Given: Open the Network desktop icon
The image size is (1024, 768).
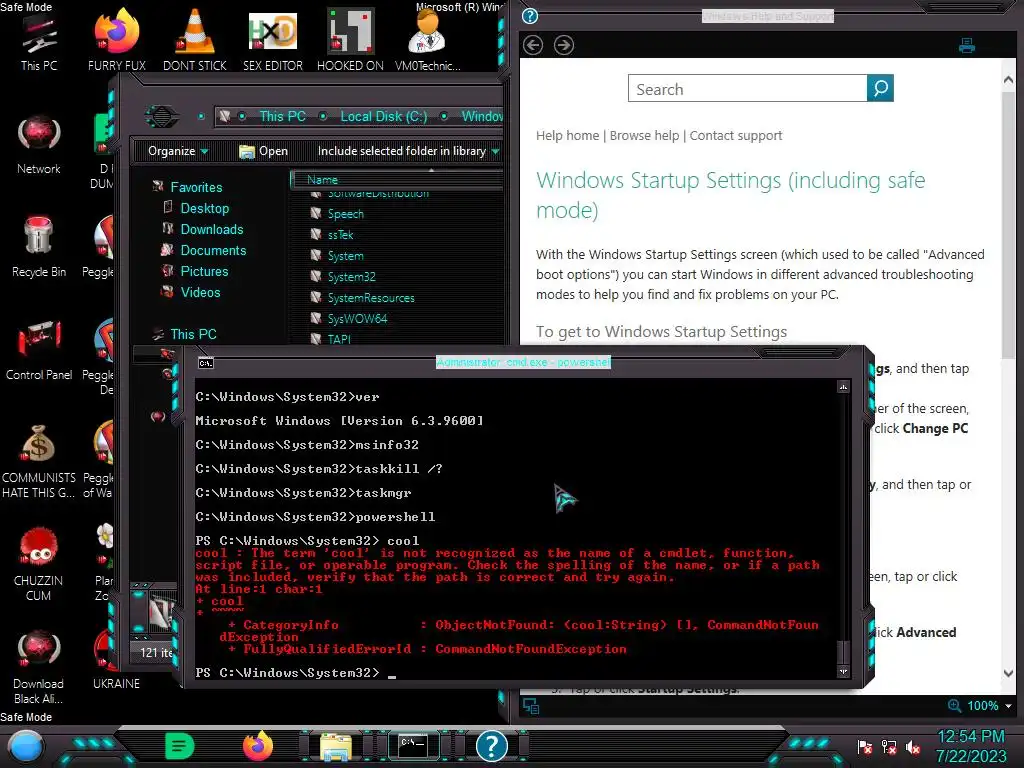Looking at the screenshot, I should (39, 145).
